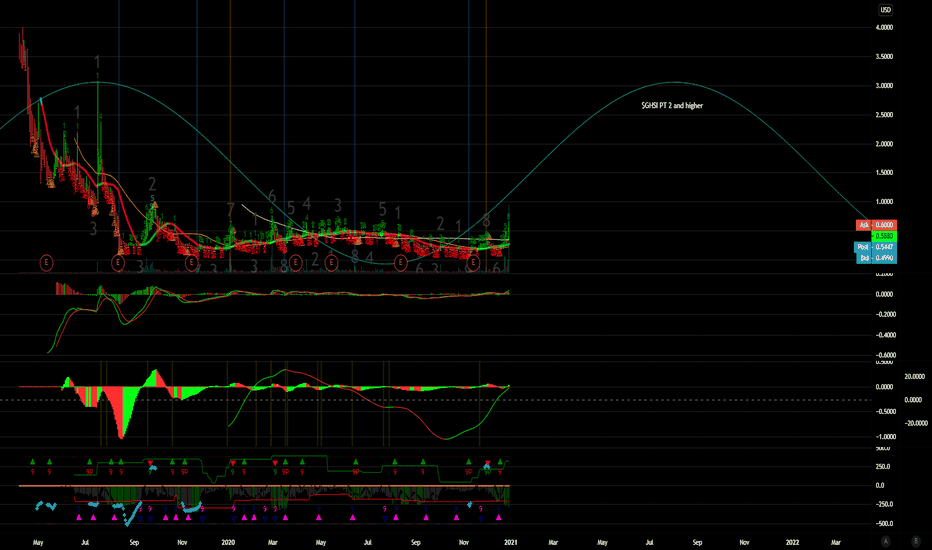Click the earnings E marker near Sep 2019
932x550 pixels.
118,262
